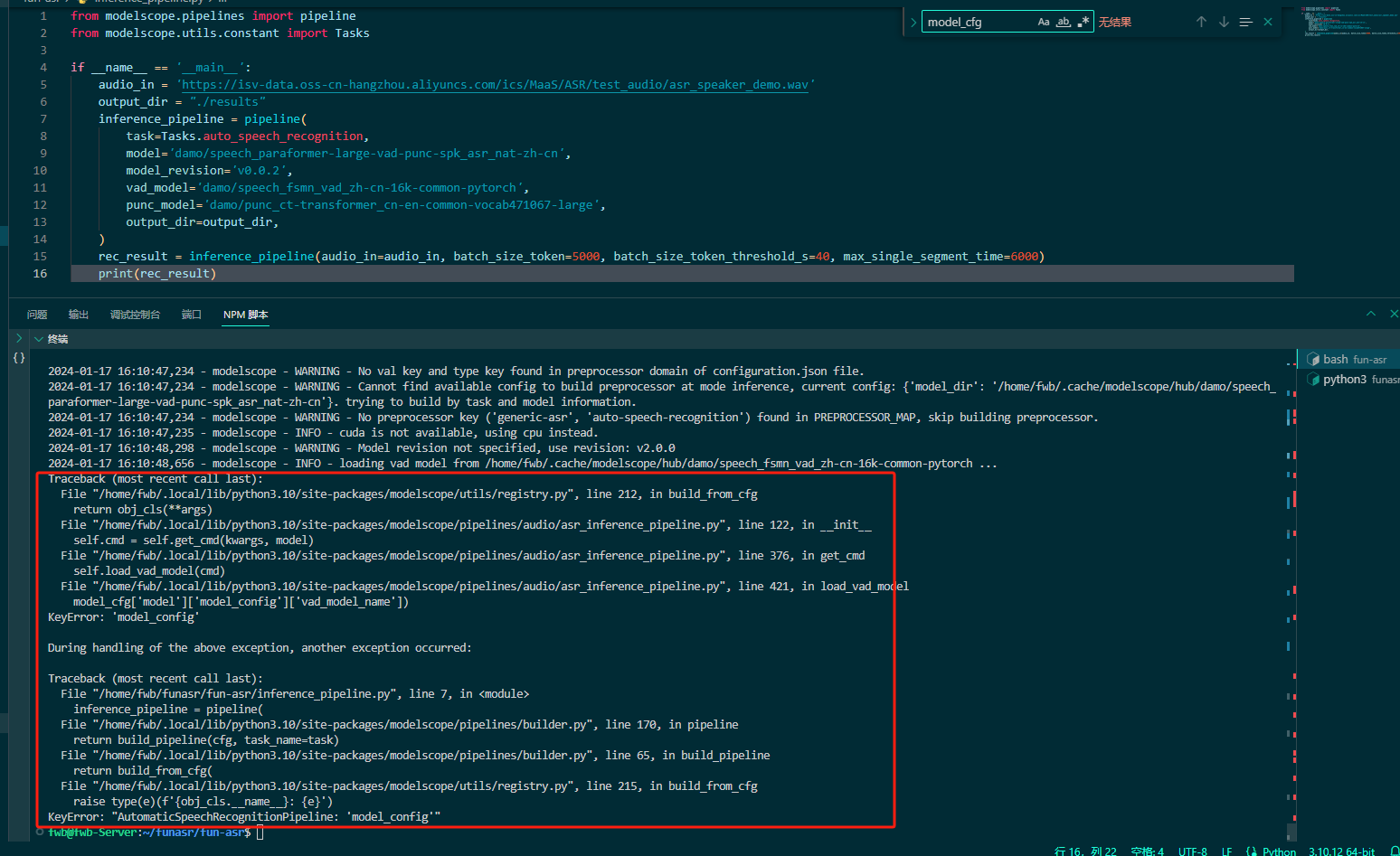Close the bottom panel
This screenshot has width=1400, height=856.
click(1394, 314)
